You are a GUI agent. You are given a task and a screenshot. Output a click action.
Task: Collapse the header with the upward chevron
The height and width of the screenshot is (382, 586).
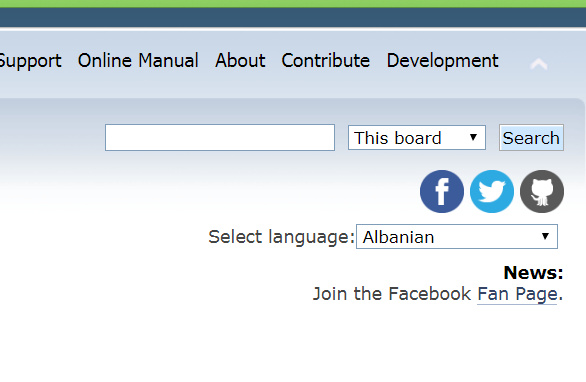(x=539, y=64)
